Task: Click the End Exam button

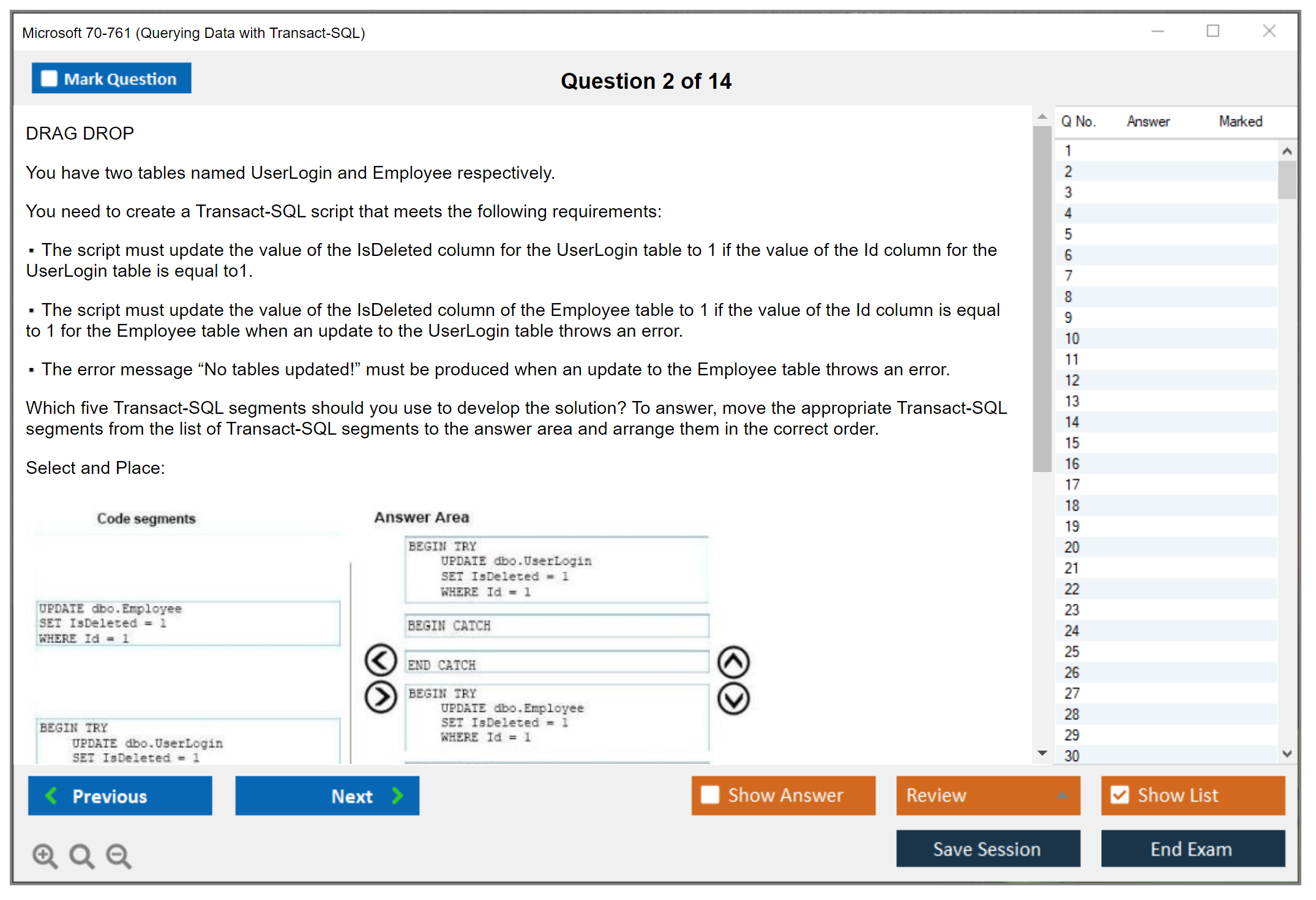Action: point(1192,849)
